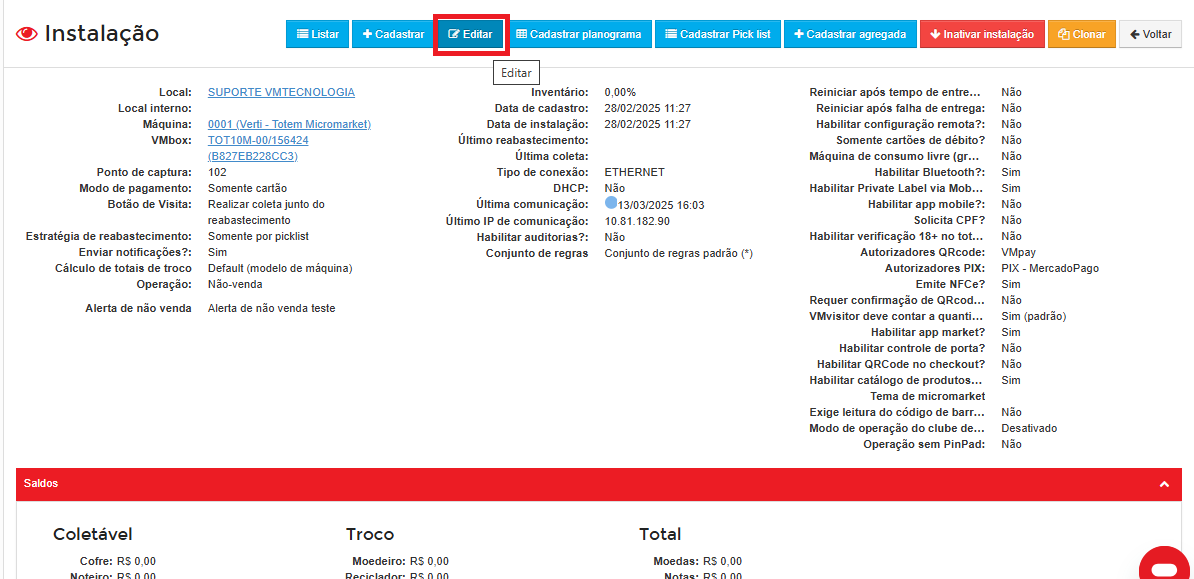Clone the installation with Clonar
This screenshot has height=579, width=1194.
(x=1082, y=34)
